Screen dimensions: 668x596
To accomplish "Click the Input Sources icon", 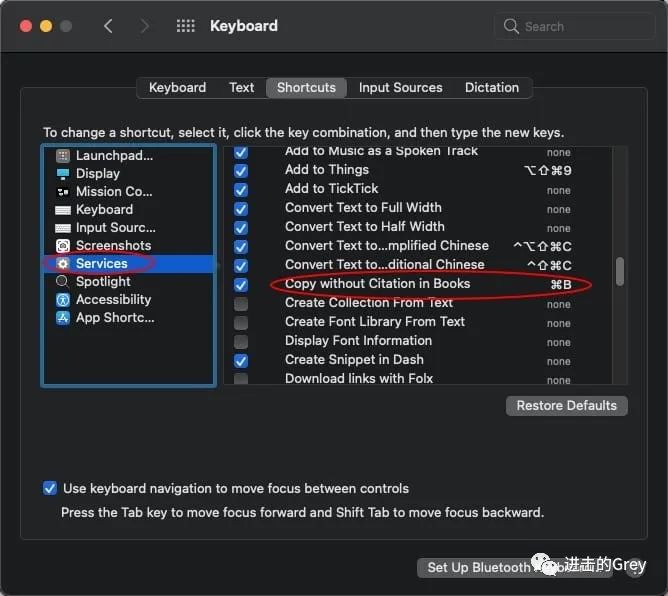I will click(63, 228).
